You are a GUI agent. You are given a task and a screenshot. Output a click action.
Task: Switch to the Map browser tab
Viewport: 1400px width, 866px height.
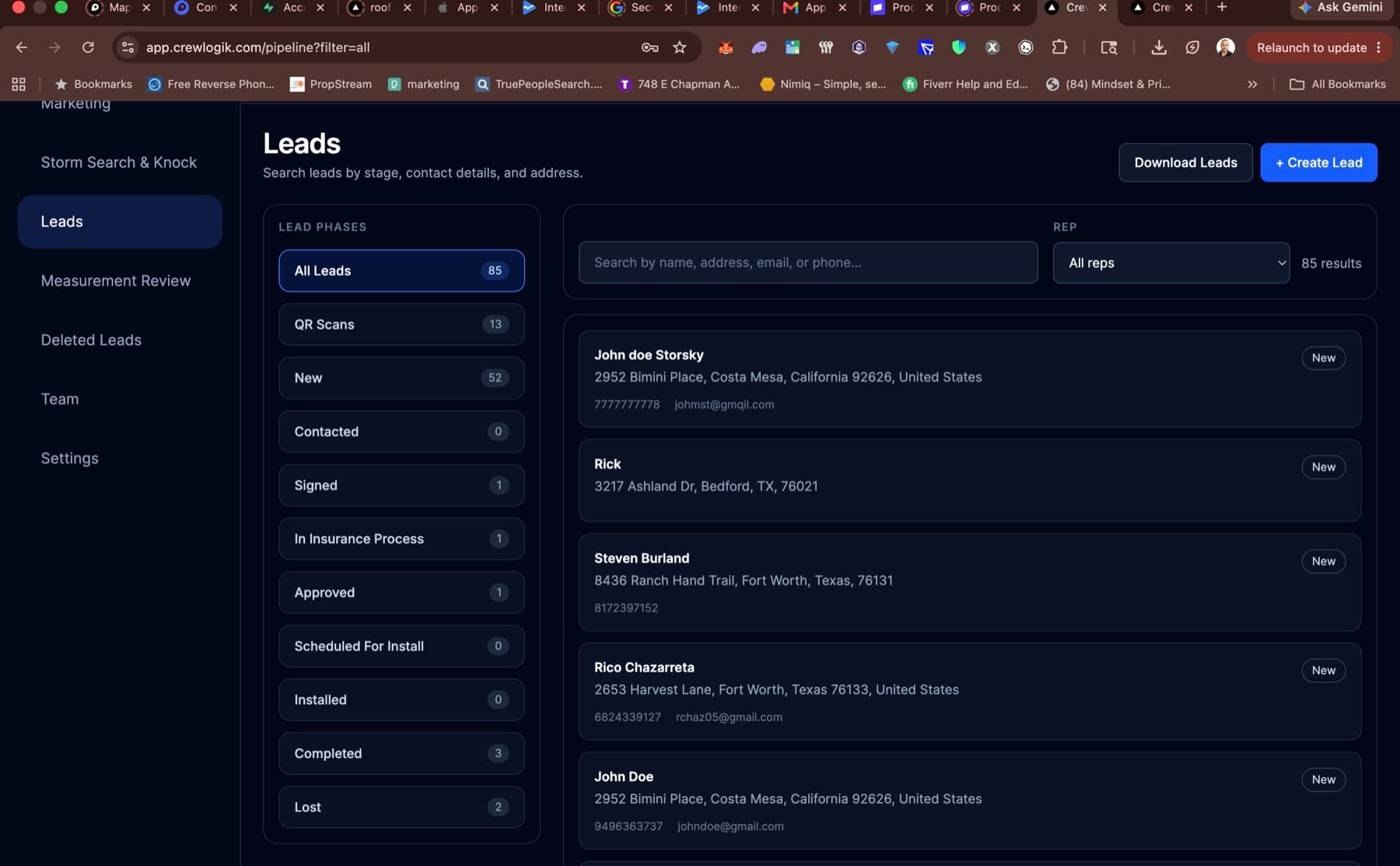119,7
